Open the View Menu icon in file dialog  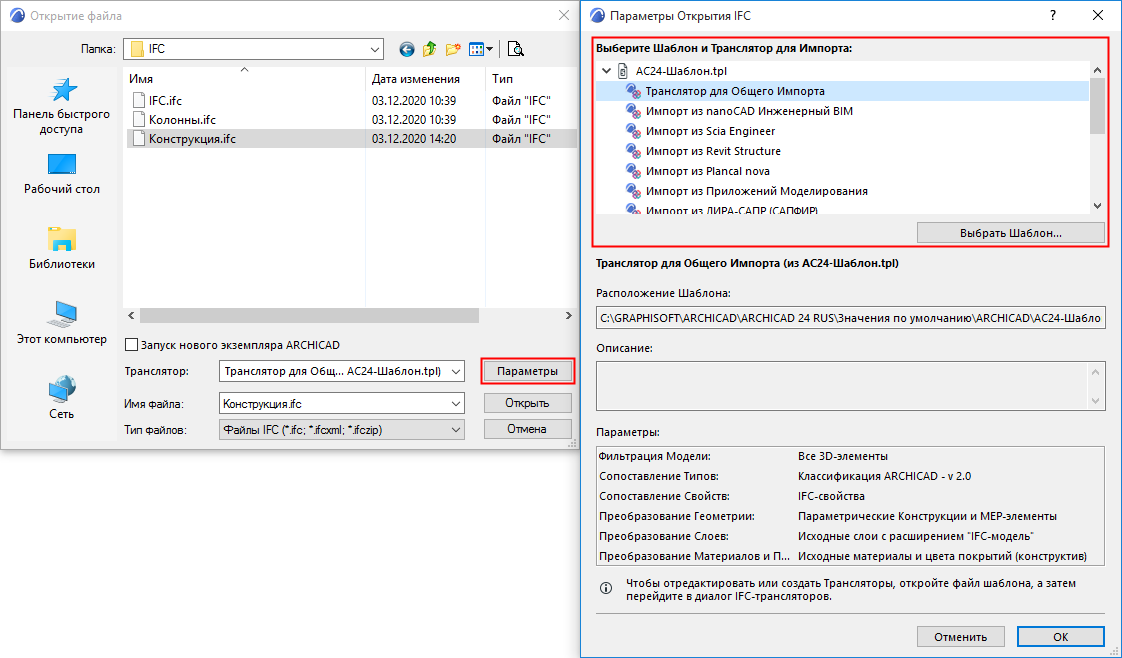pos(476,49)
